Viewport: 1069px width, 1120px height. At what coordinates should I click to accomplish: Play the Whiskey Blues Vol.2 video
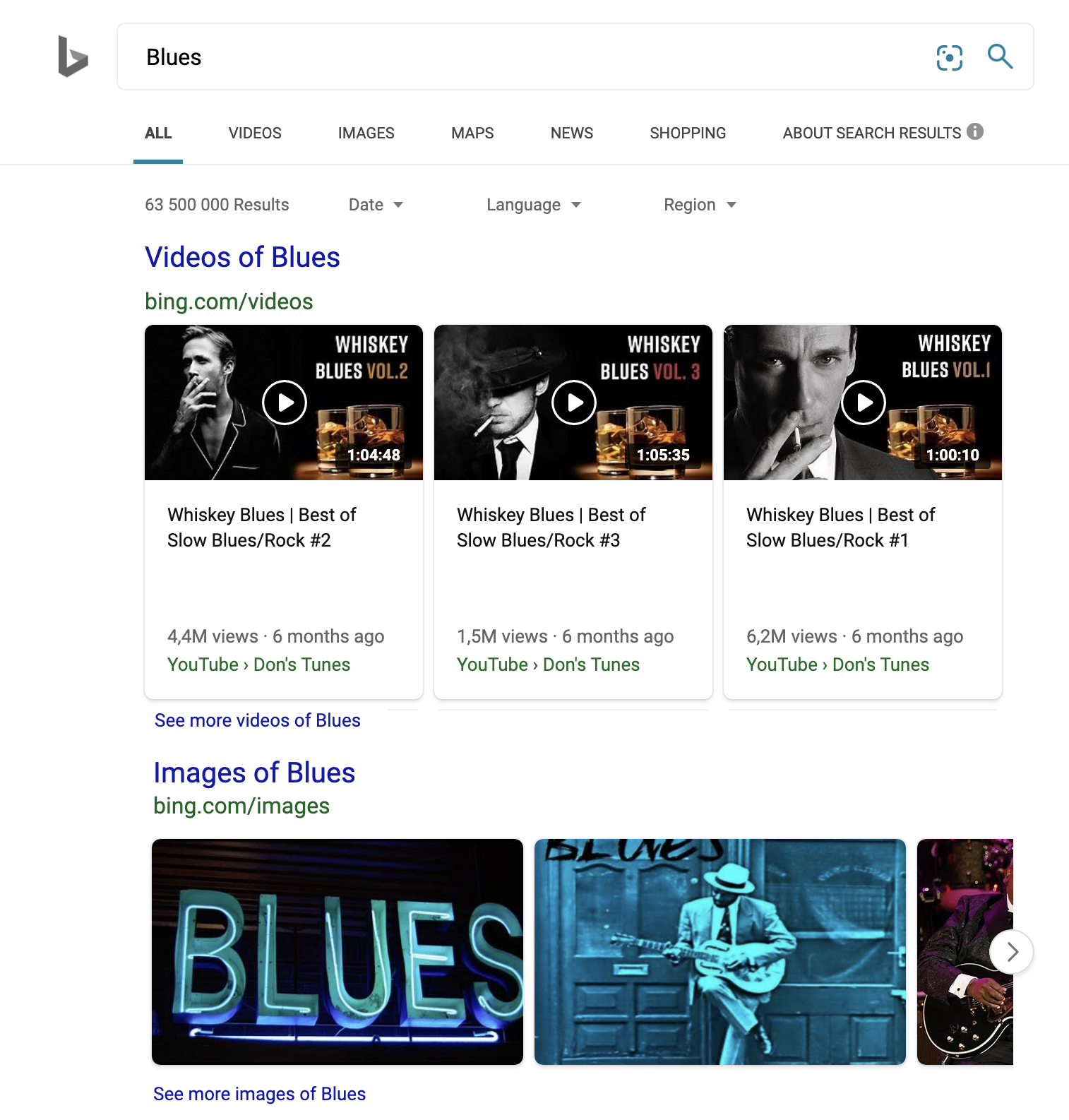pos(284,403)
